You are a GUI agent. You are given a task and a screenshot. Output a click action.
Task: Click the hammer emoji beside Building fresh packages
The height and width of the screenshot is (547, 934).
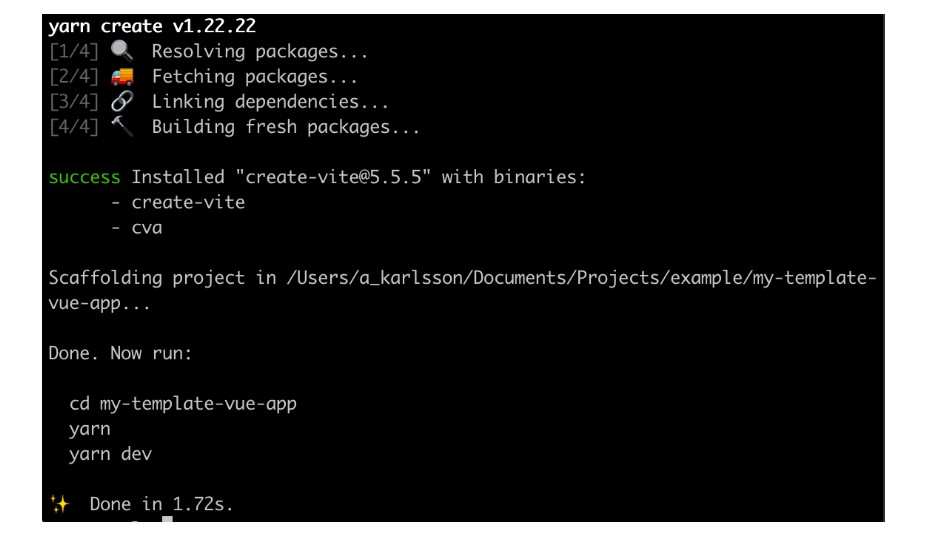tap(129, 127)
